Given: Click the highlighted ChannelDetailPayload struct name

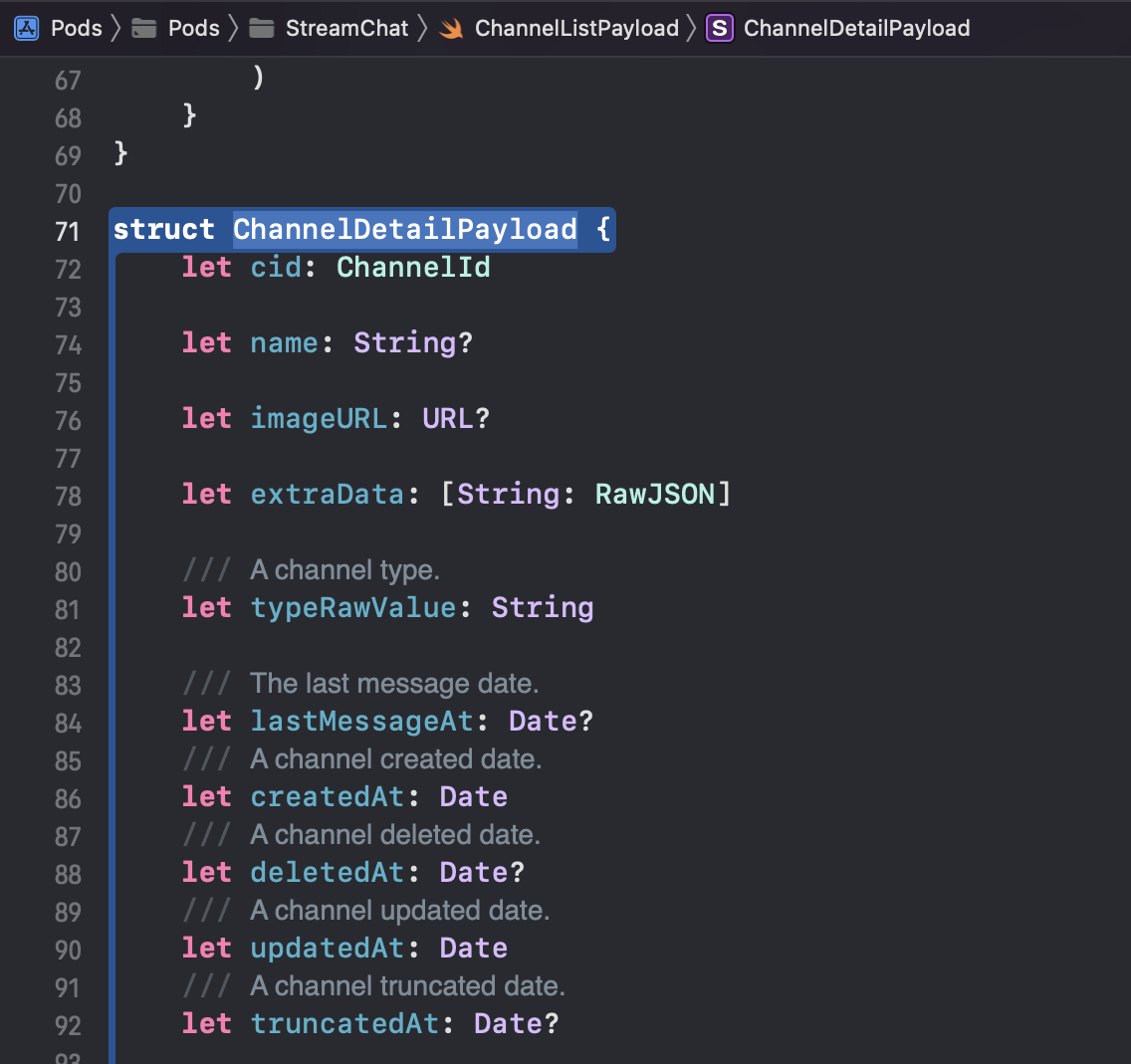Looking at the screenshot, I should pos(404,230).
